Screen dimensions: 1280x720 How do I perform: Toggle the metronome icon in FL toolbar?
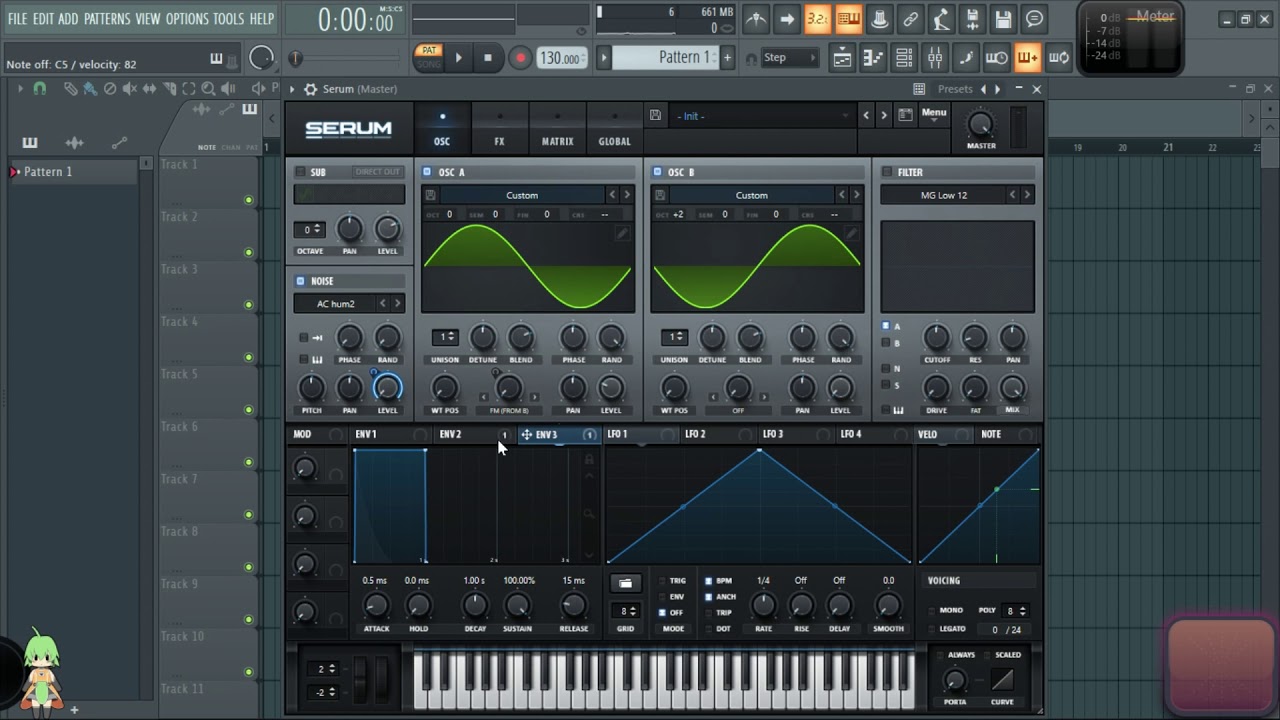click(x=757, y=19)
